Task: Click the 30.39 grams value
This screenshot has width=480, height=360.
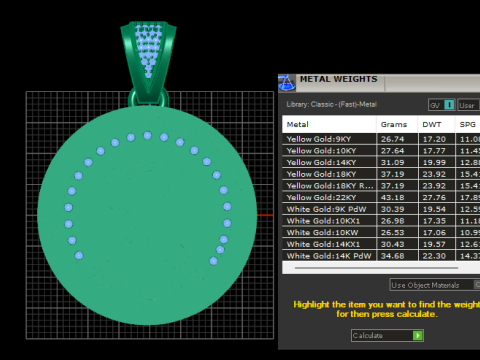Action: (x=392, y=209)
